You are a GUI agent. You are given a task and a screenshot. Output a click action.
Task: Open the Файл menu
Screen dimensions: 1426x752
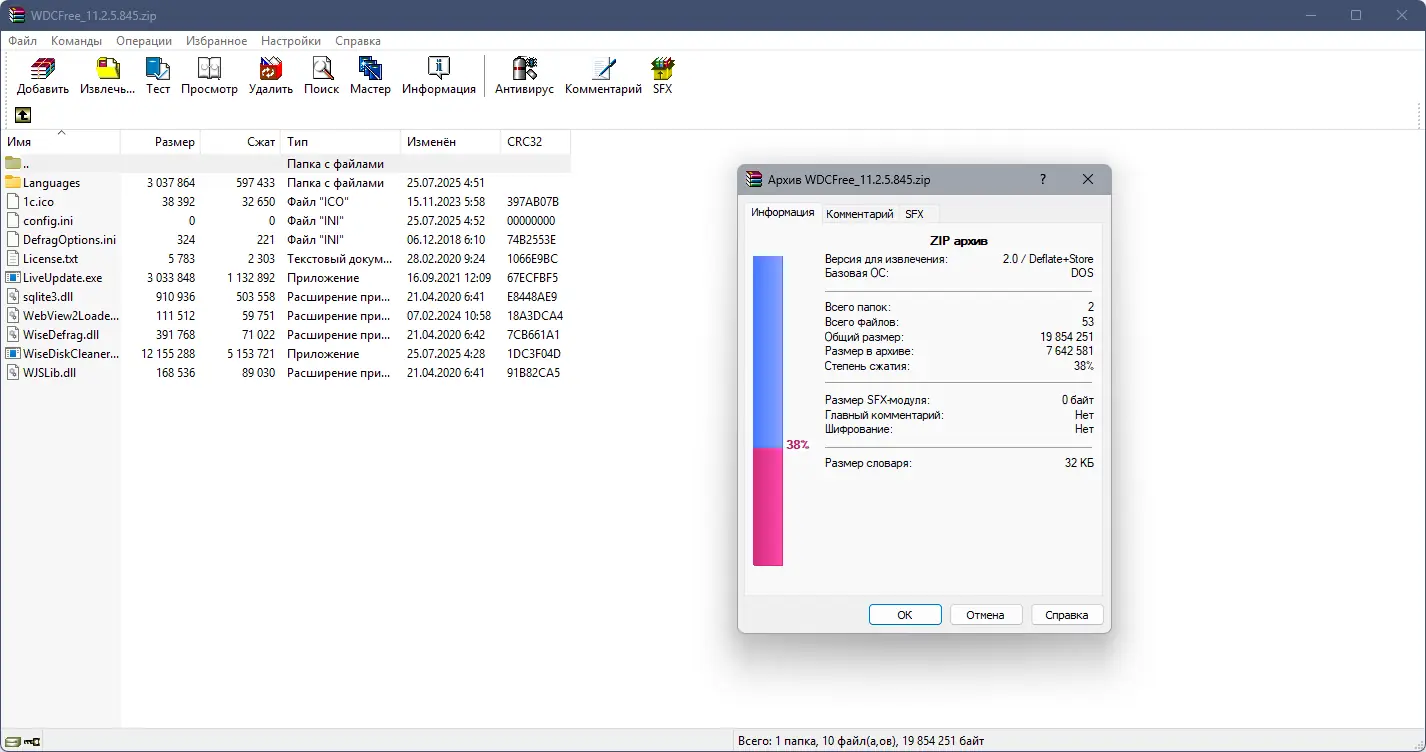coord(23,41)
